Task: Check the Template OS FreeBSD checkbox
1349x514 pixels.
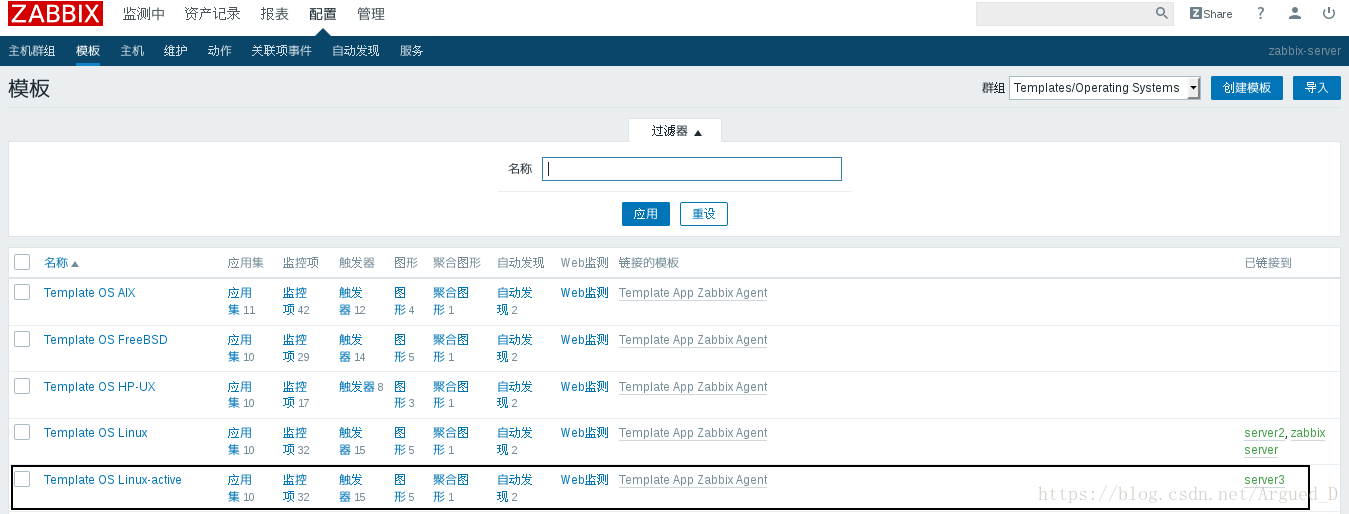Action: (22, 339)
